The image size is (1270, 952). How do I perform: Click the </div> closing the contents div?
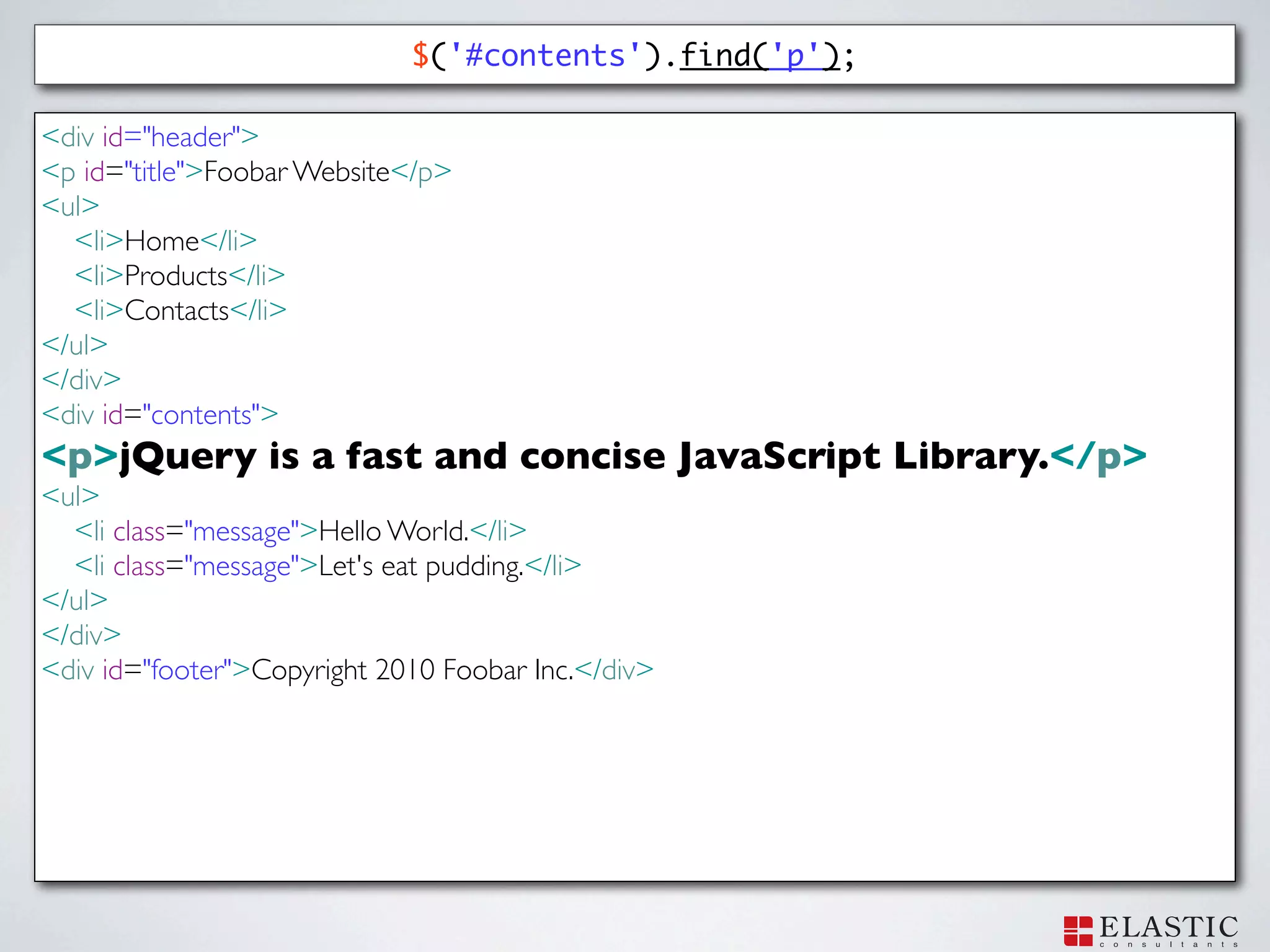[81, 635]
